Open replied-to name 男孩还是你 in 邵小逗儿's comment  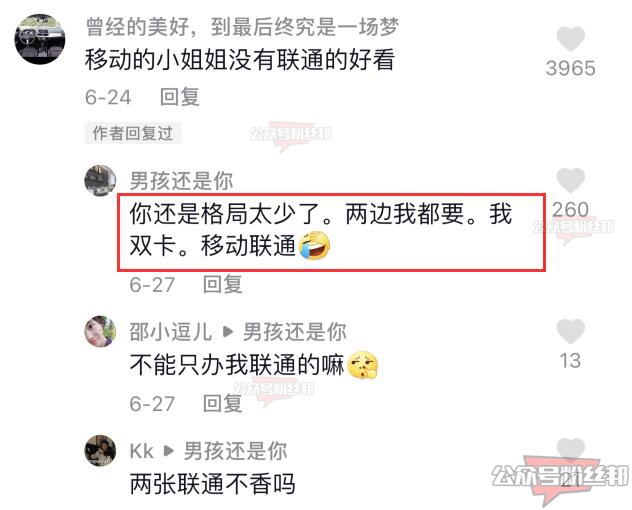tap(295, 332)
